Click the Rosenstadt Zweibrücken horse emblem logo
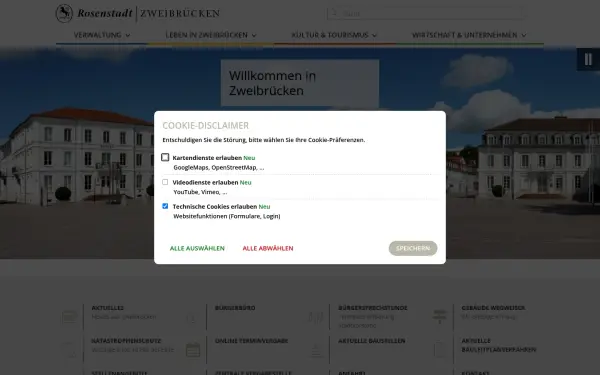Image resolution: width=600 pixels, height=375 pixels. click(x=64, y=13)
